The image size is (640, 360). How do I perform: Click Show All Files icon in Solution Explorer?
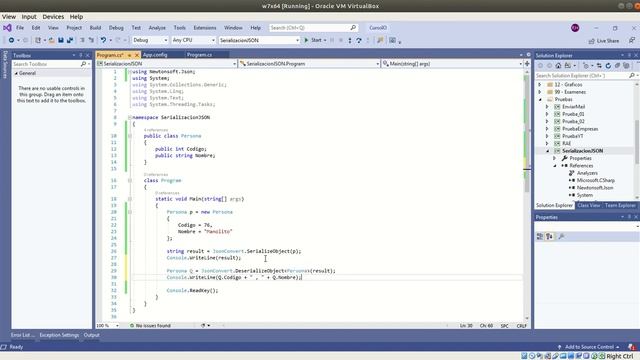click(x=626, y=66)
